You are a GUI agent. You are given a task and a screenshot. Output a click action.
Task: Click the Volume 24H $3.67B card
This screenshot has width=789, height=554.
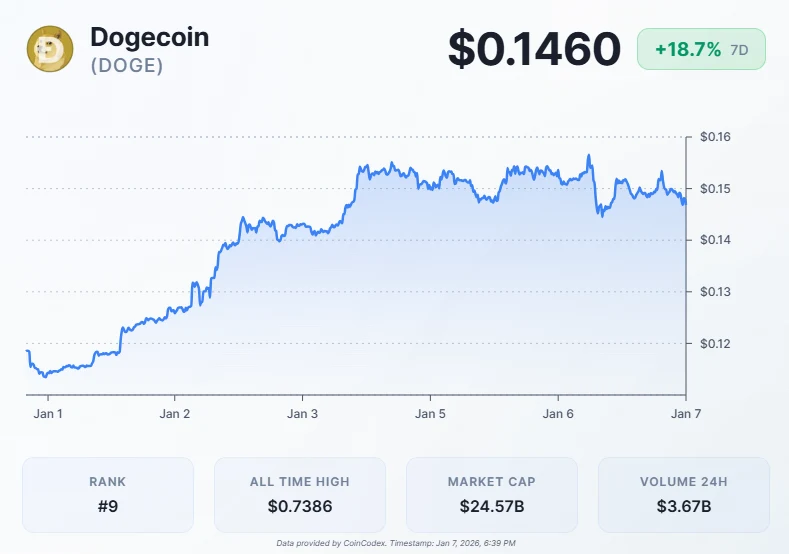point(684,494)
